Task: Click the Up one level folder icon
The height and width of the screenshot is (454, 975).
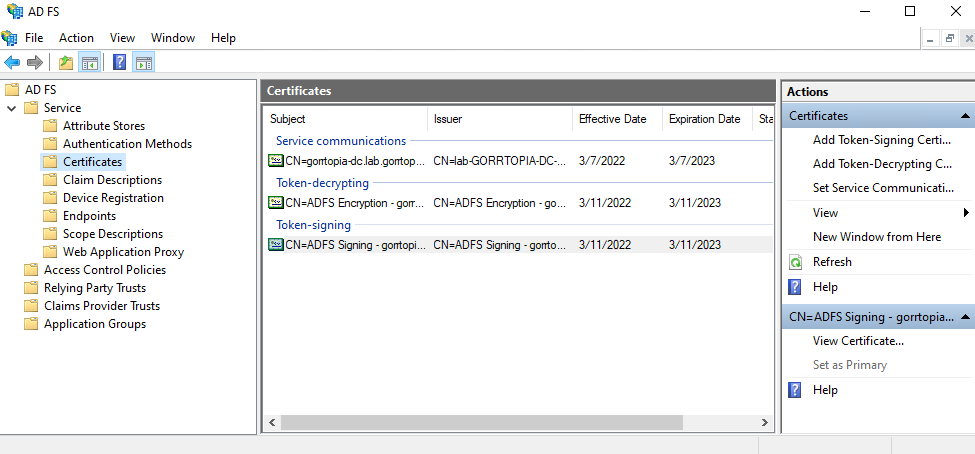Action: click(x=66, y=62)
